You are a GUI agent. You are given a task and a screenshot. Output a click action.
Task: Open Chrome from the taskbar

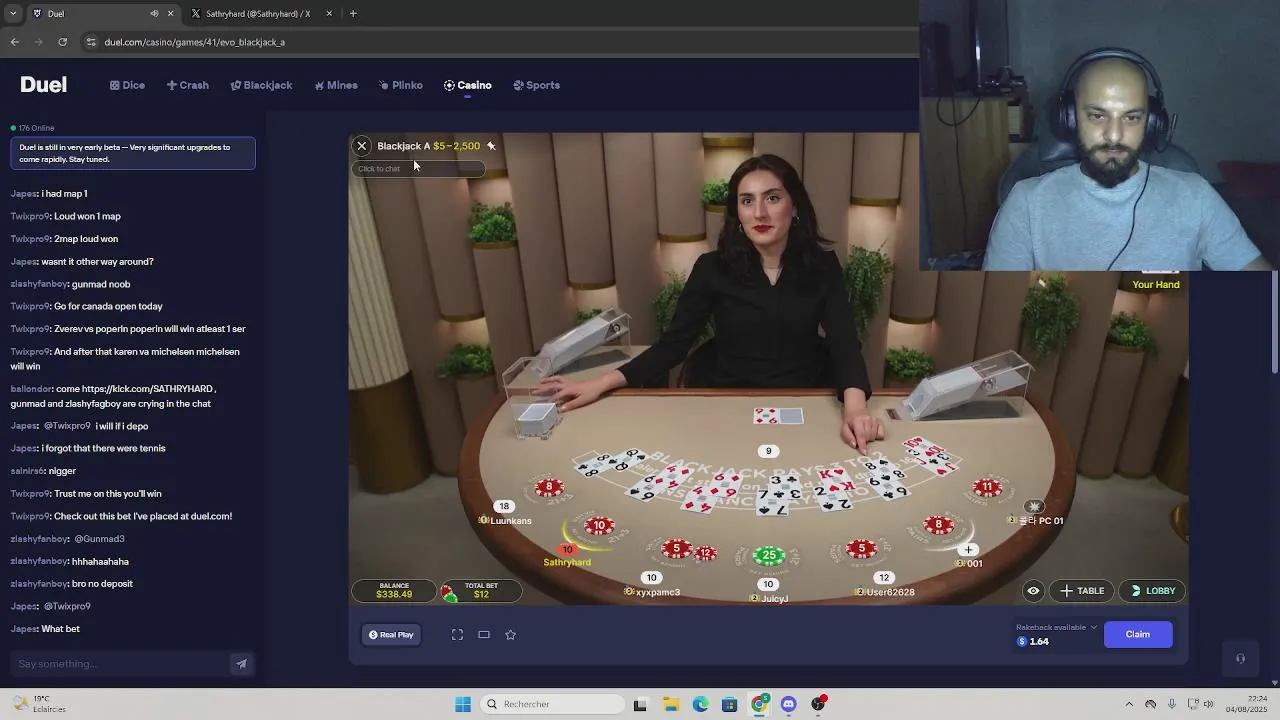[x=760, y=704]
